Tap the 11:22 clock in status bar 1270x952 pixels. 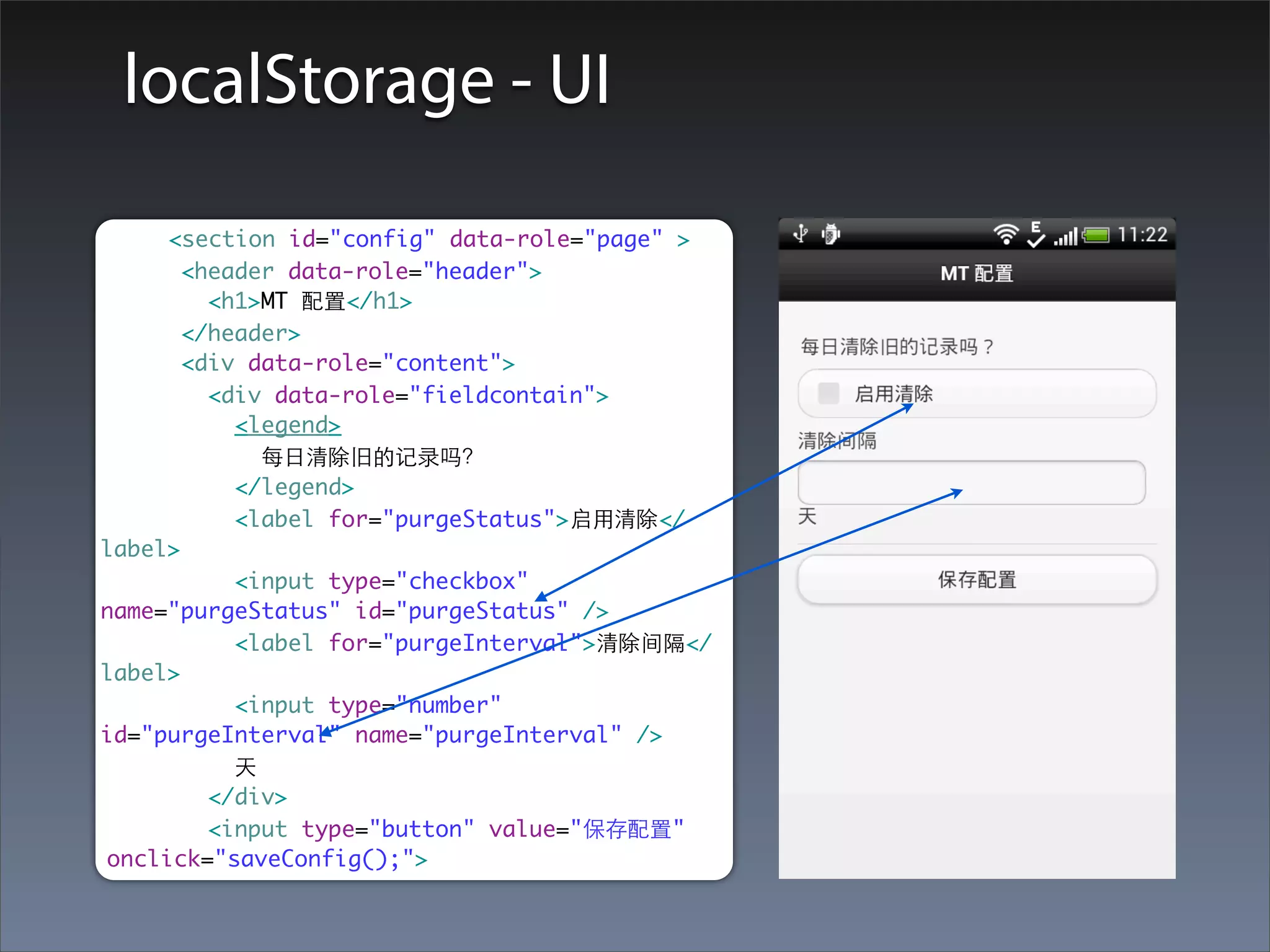(x=1142, y=235)
